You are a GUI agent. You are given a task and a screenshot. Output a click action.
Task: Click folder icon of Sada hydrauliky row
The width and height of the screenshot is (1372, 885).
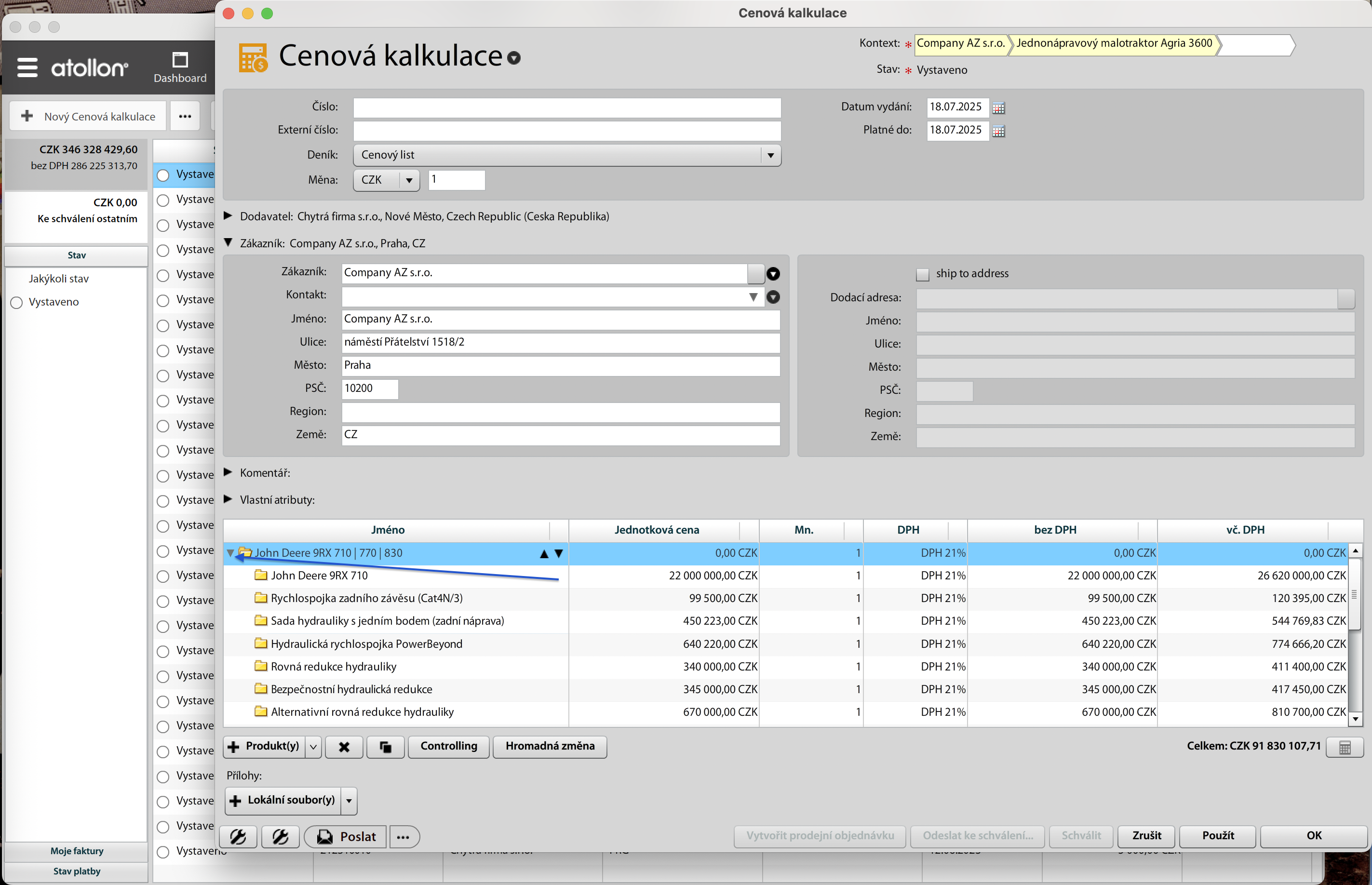tap(261, 620)
